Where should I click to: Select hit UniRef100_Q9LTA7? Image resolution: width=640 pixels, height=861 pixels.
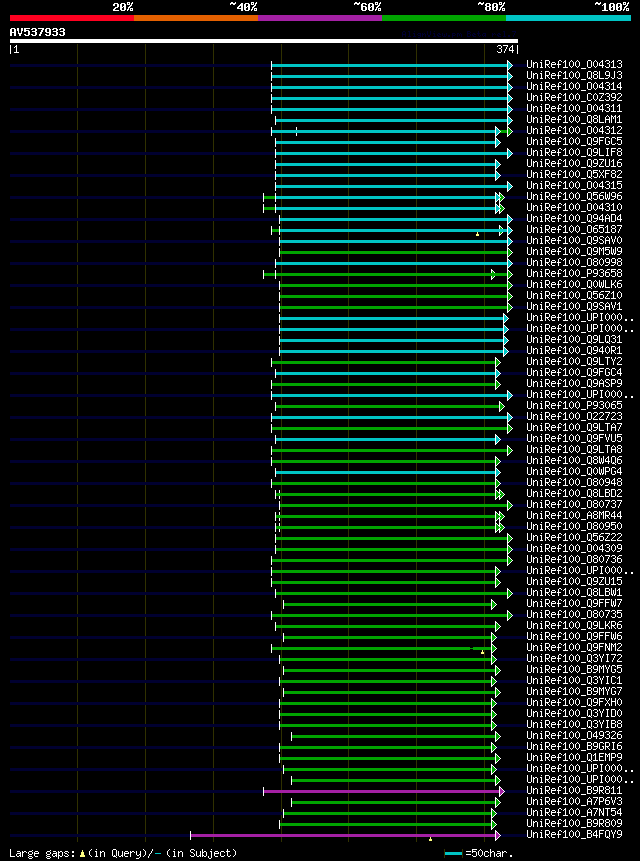pyautogui.click(x=574, y=427)
